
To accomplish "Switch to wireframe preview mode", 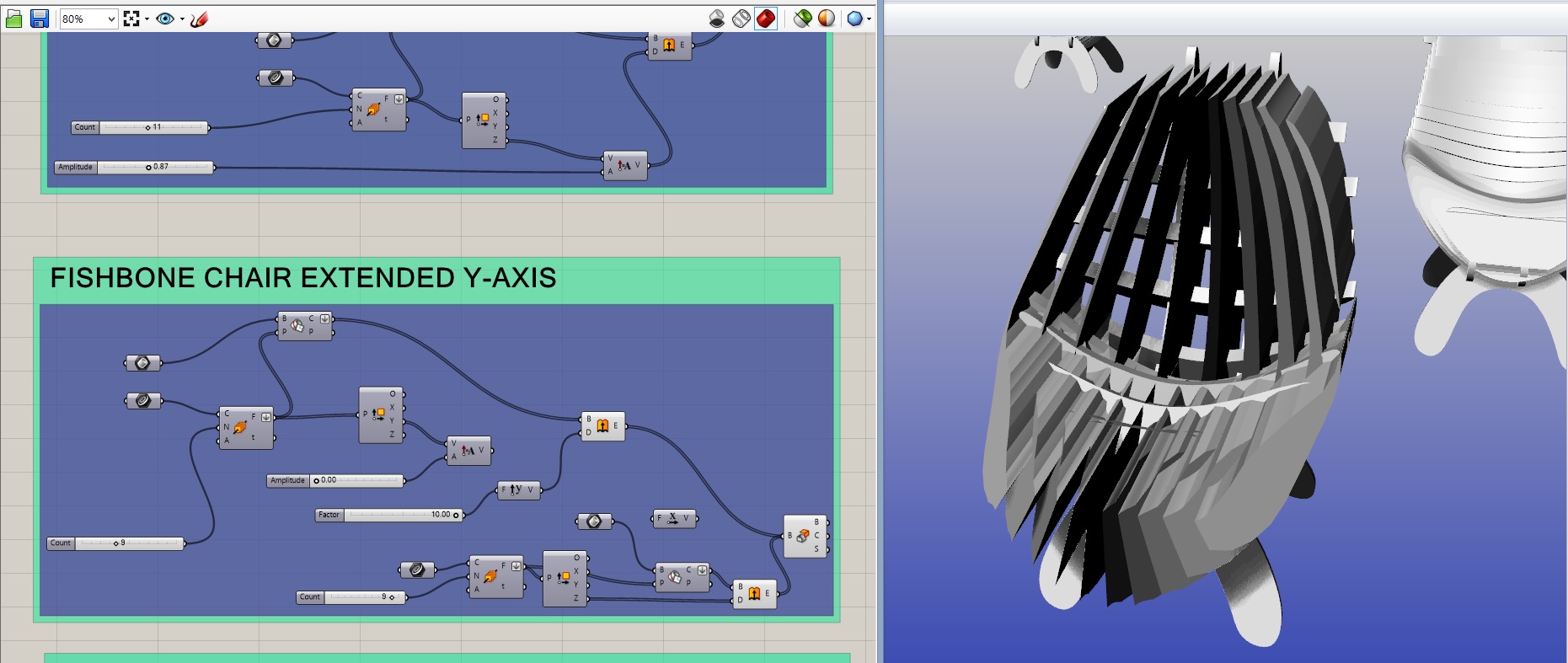I will [x=741, y=19].
